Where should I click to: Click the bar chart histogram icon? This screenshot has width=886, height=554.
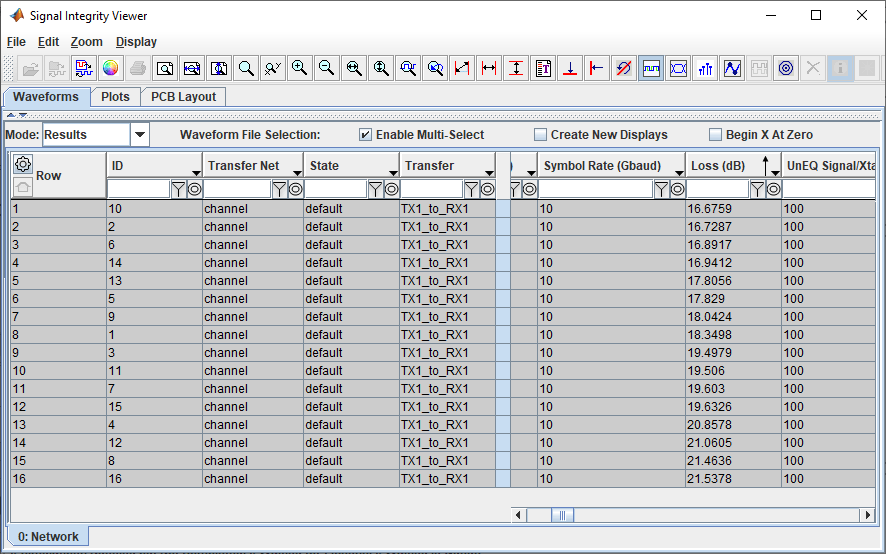click(705, 68)
